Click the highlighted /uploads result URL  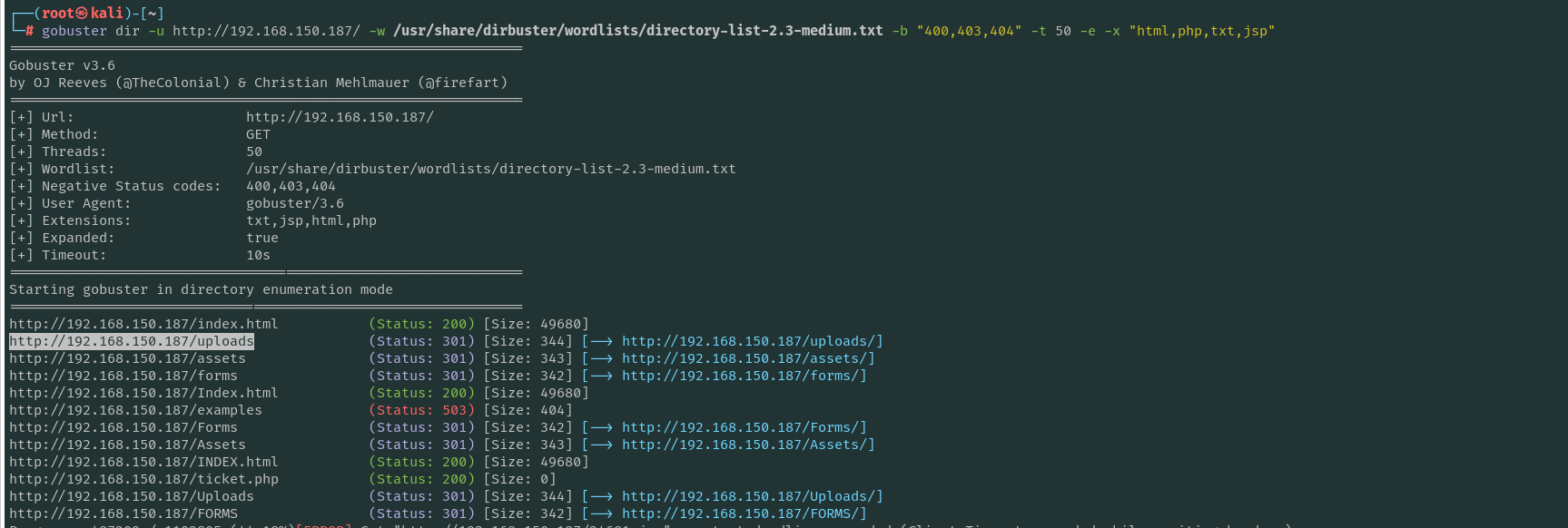tap(132, 341)
